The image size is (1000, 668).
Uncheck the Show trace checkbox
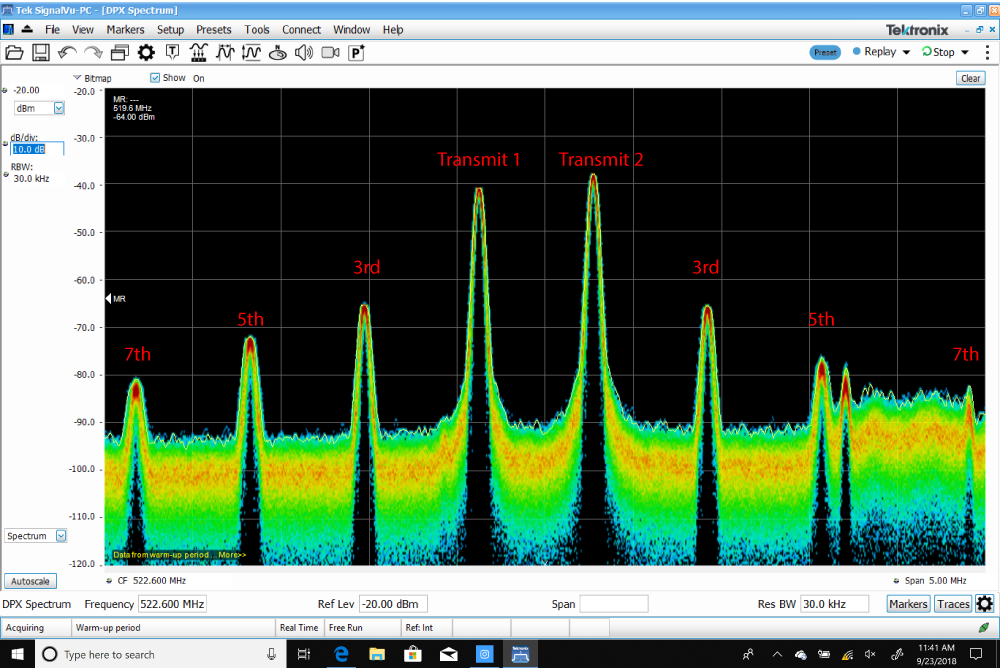click(155, 78)
